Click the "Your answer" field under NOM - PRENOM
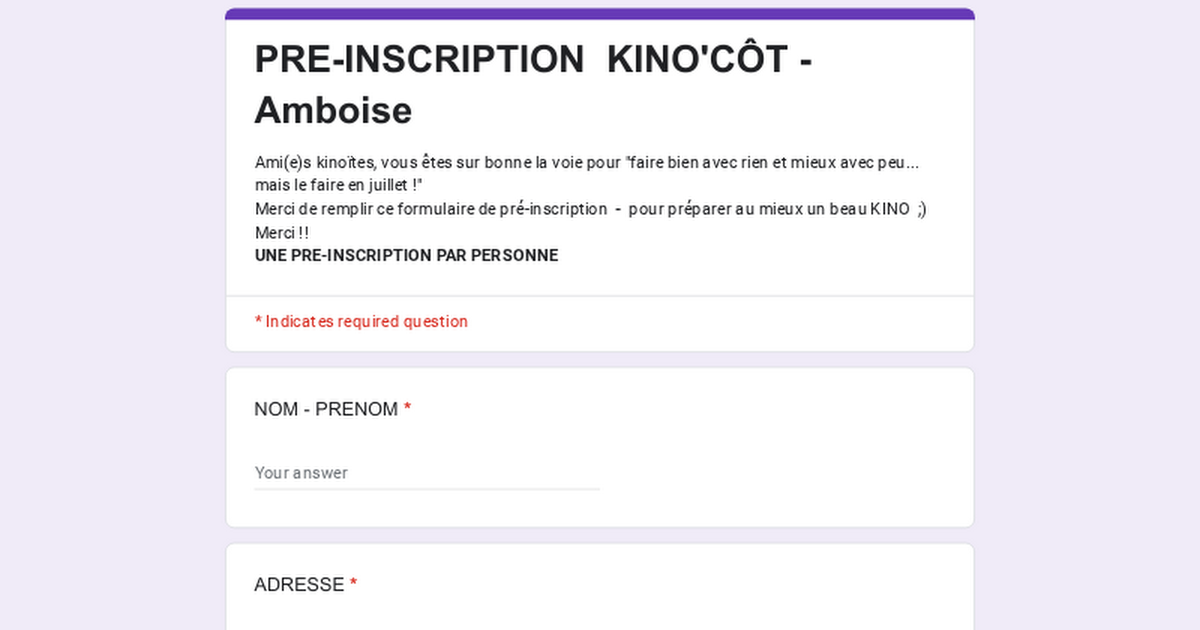This screenshot has width=1200, height=630. point(427,472)
